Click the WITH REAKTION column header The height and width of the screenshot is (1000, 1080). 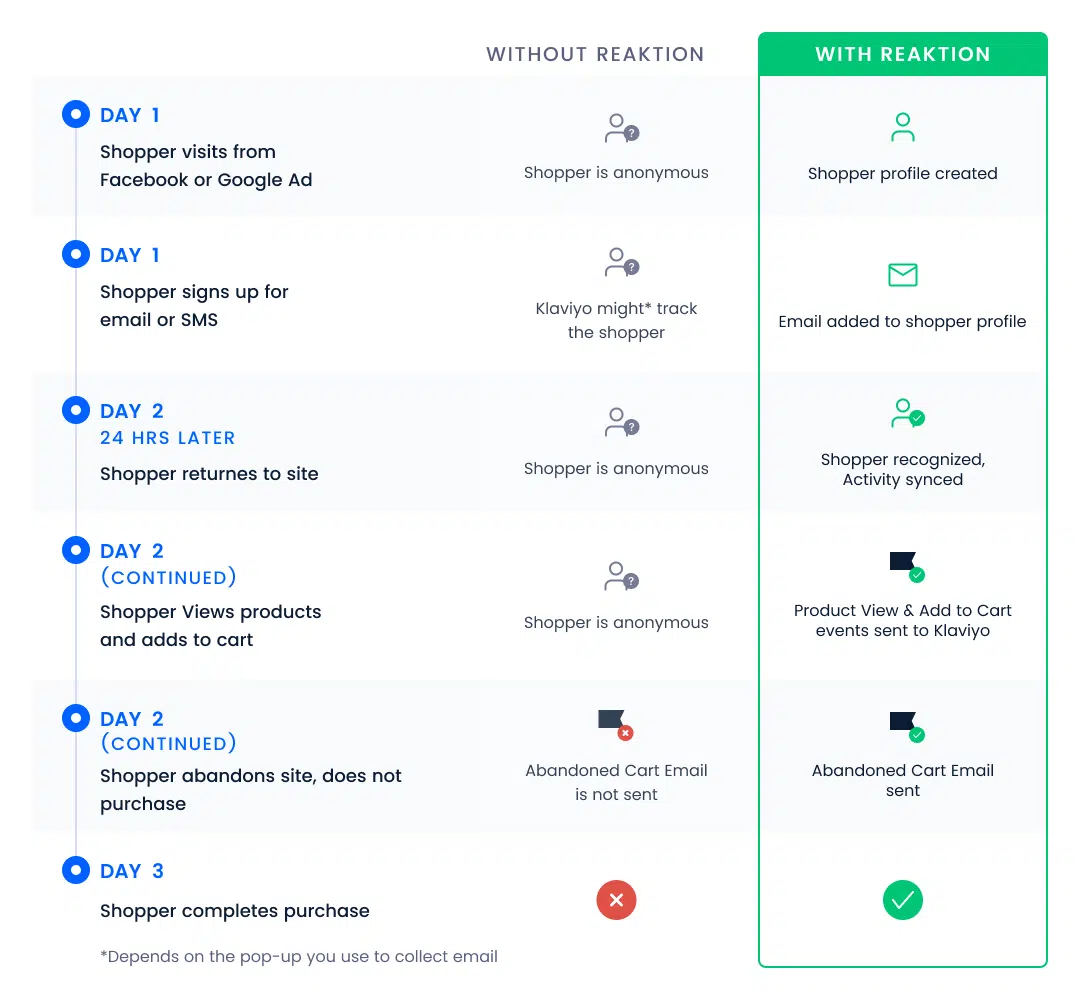tap(902, 54)
